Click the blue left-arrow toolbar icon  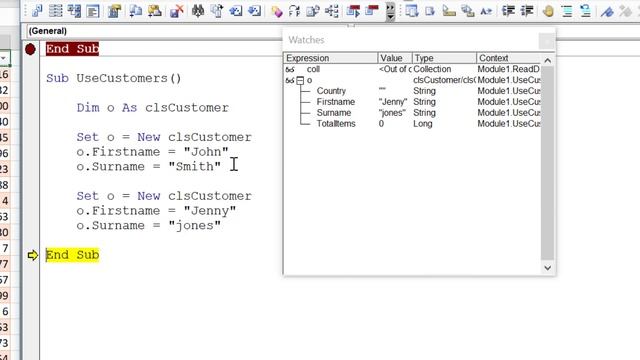pos(236,11)
